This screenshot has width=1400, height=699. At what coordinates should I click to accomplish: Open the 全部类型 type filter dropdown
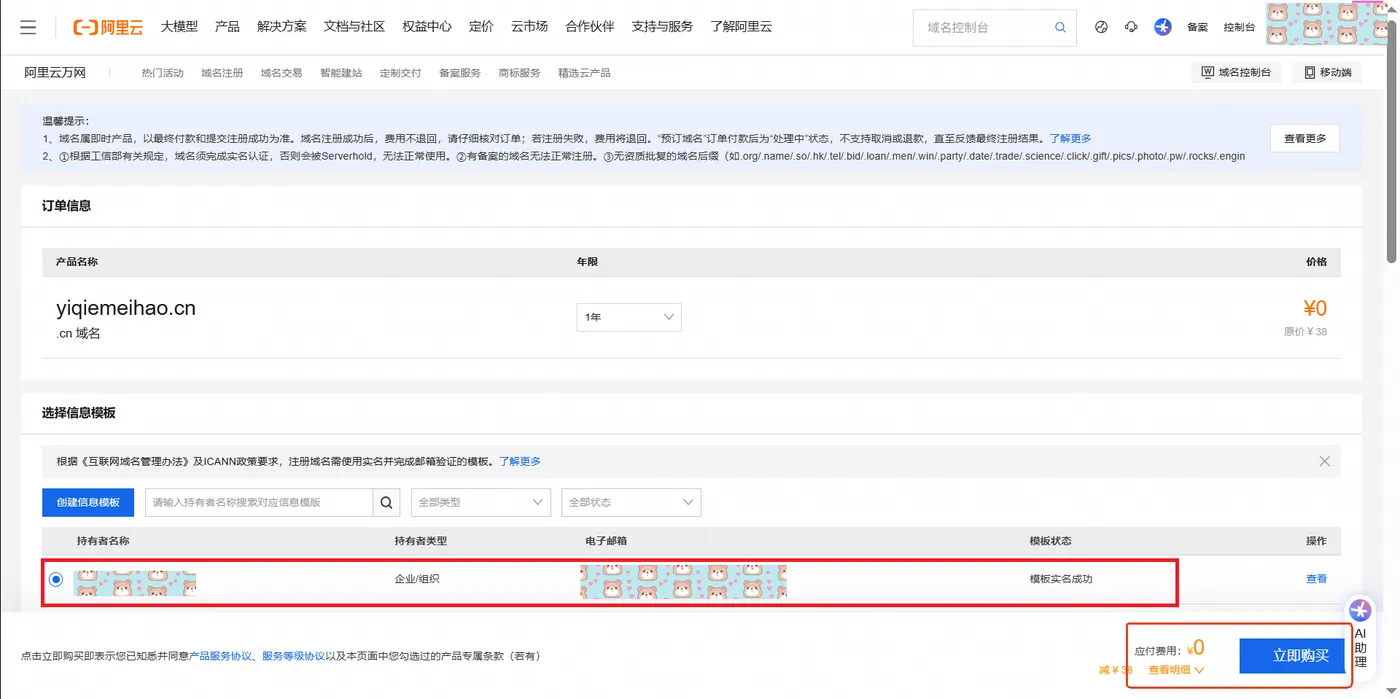point(480,502)
